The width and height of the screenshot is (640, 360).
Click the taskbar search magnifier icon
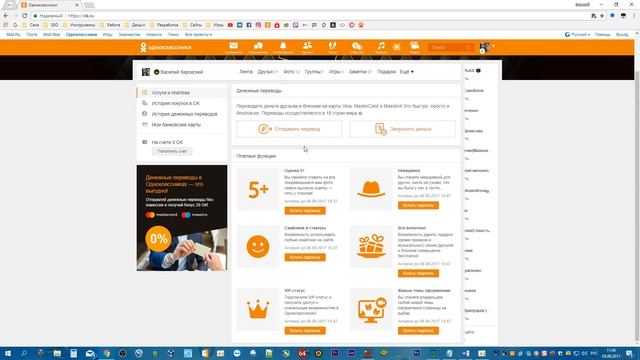(x=24, y=353)
